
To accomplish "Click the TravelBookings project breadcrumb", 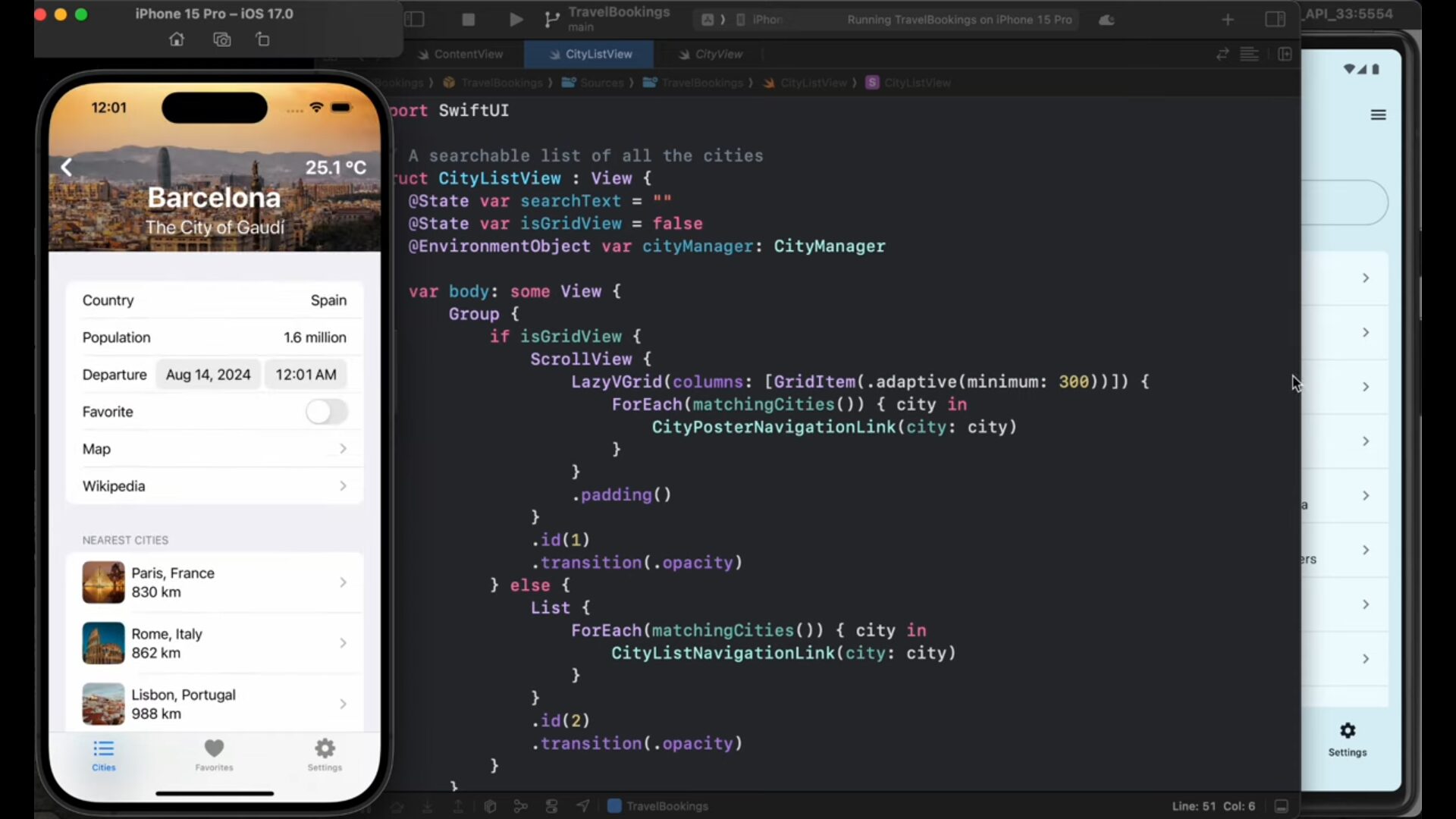I will pyautogui.click(x=493, y=83).
